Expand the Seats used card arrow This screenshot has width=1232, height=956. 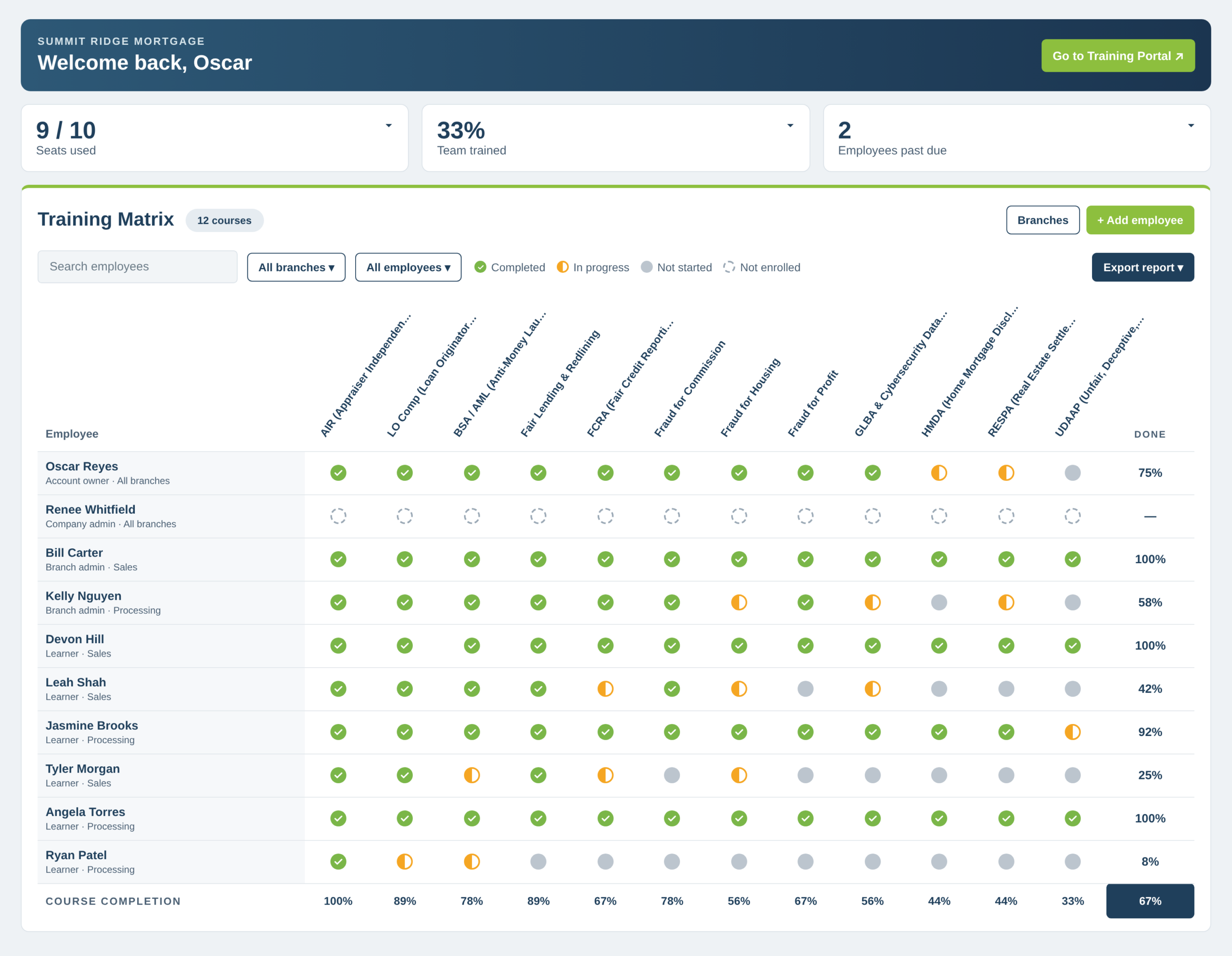coord(389,125)
